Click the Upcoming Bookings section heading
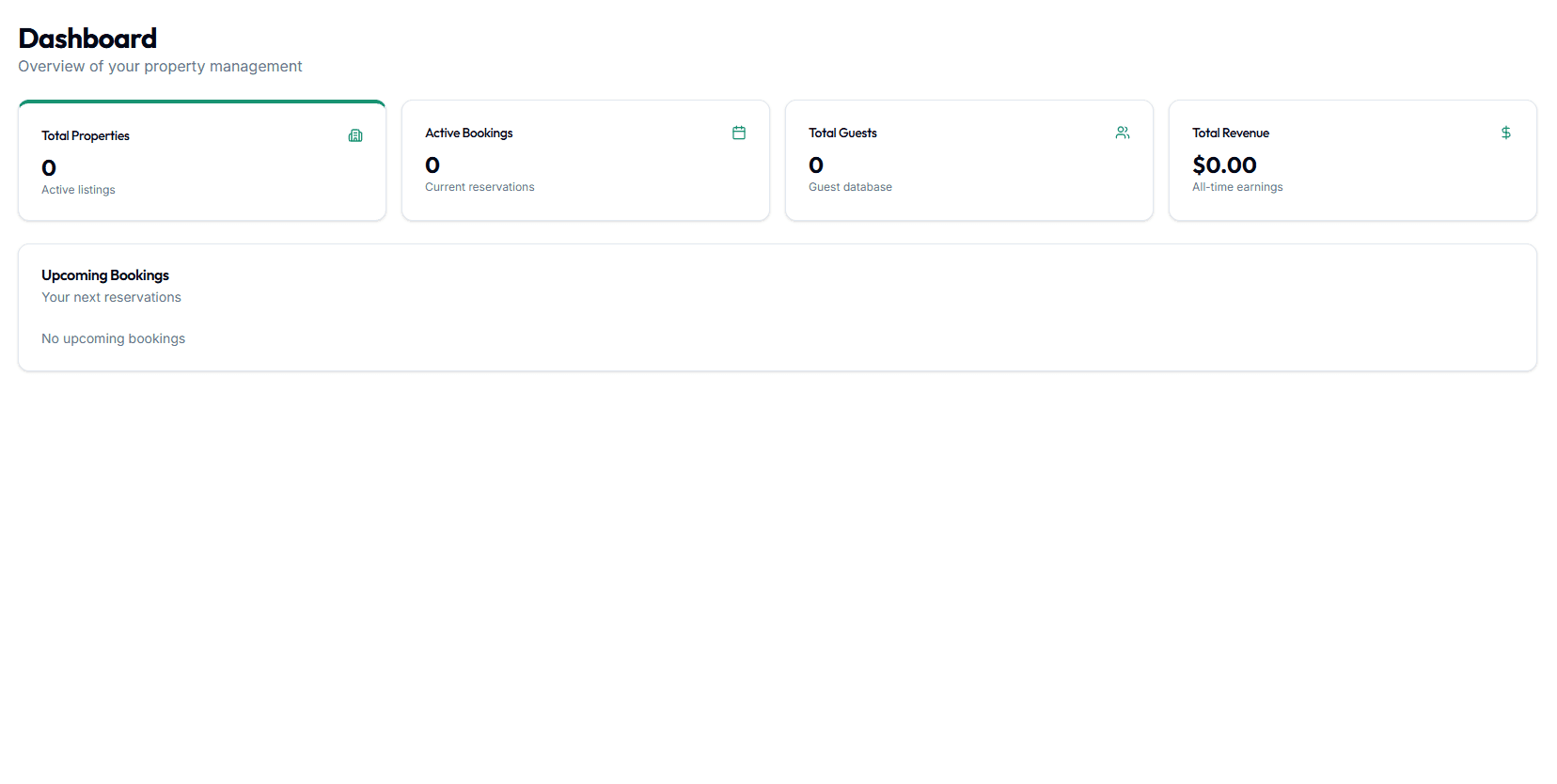 [x=105, y=275]
